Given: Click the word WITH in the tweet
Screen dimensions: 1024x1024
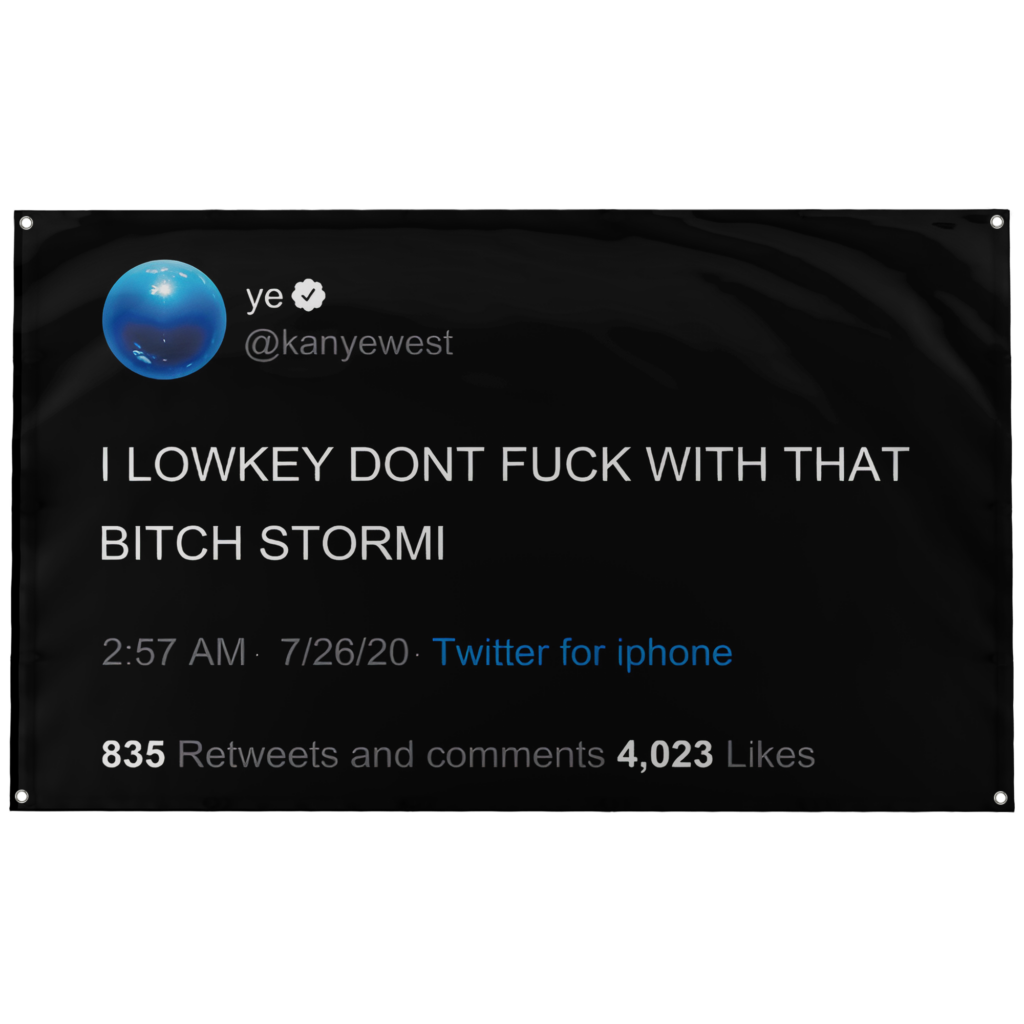Looking at the screenshot, I should 707,464.
